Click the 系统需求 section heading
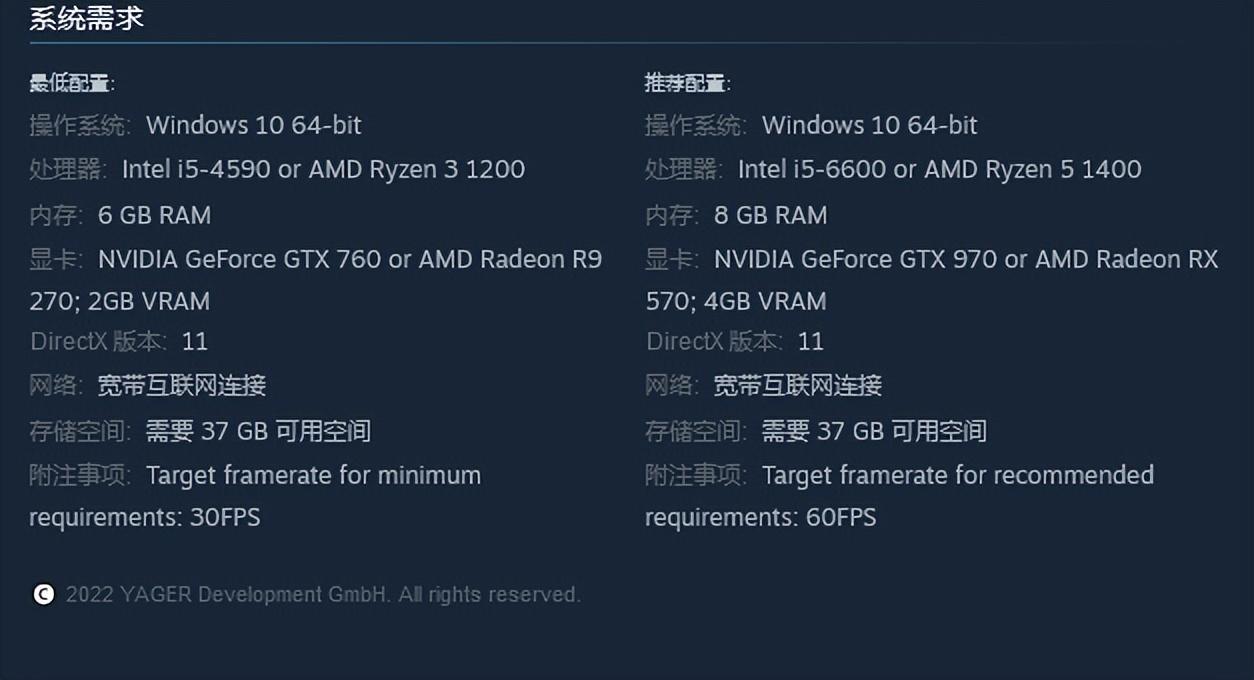Viewport: 1254px width, 680px height. coord(86,18)
